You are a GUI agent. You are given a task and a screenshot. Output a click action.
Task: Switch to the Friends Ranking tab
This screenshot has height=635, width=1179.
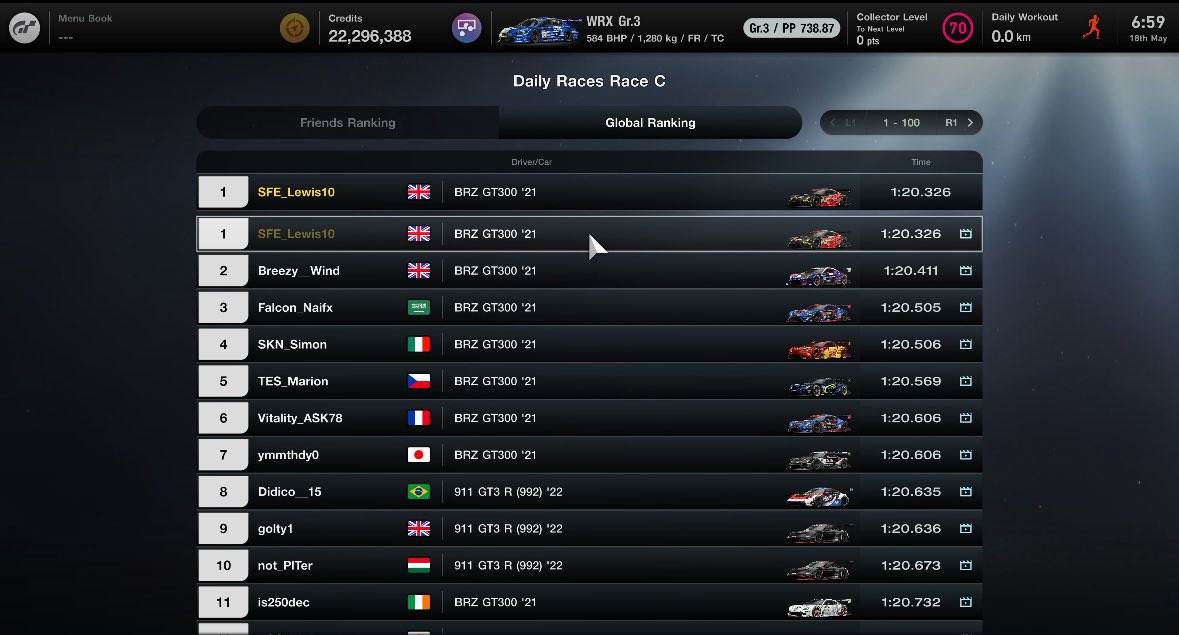pos(347,122)
